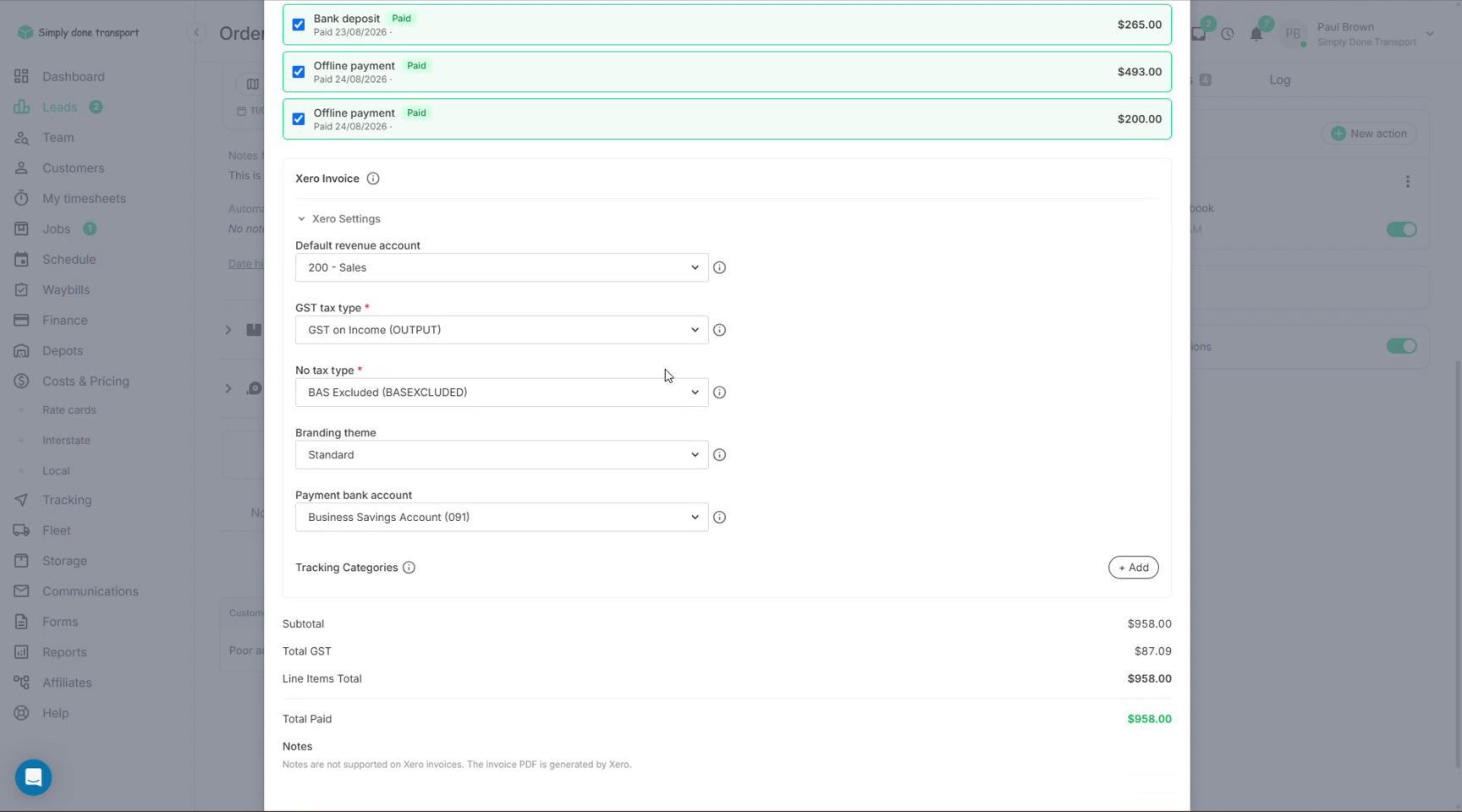Toggle the upper green switch in background panel

pyautogui.click(x=1401, y=229)
